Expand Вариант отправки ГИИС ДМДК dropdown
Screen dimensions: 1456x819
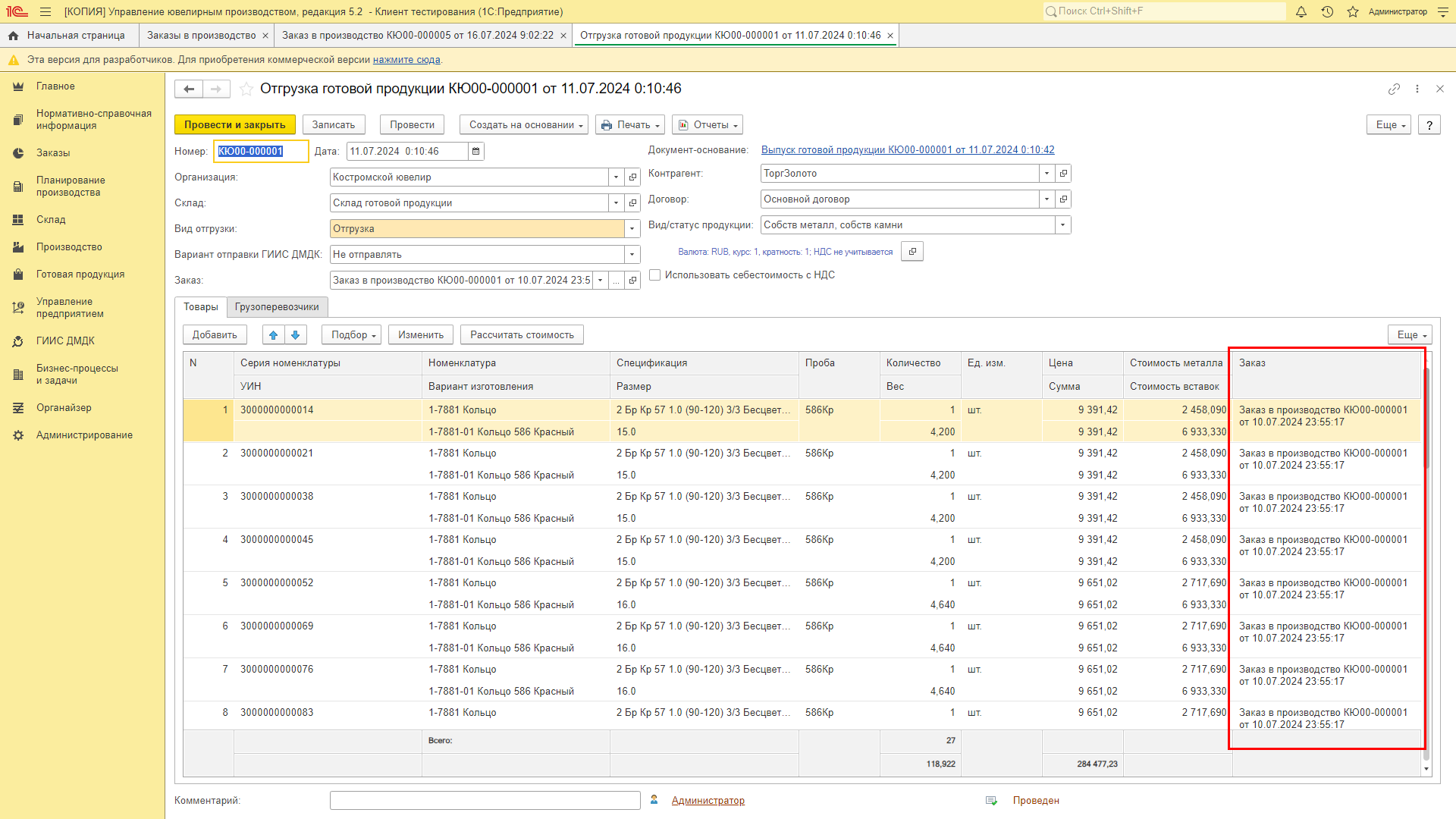pos(632,255)
